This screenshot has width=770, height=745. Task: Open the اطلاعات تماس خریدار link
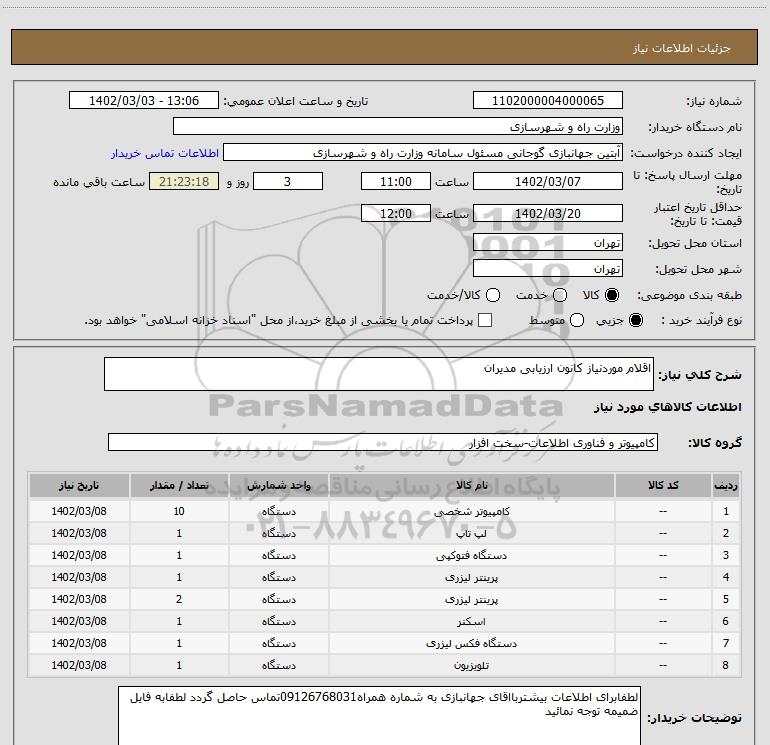[x=165, y=153]
